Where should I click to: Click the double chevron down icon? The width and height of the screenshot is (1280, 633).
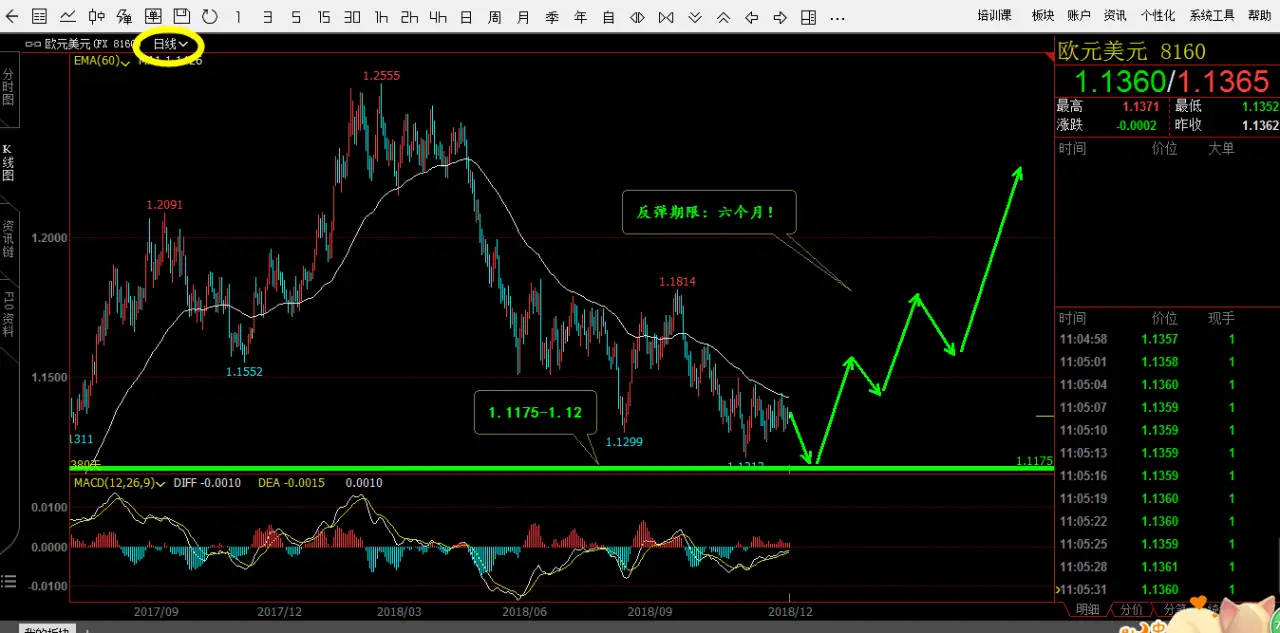(695, 17)
